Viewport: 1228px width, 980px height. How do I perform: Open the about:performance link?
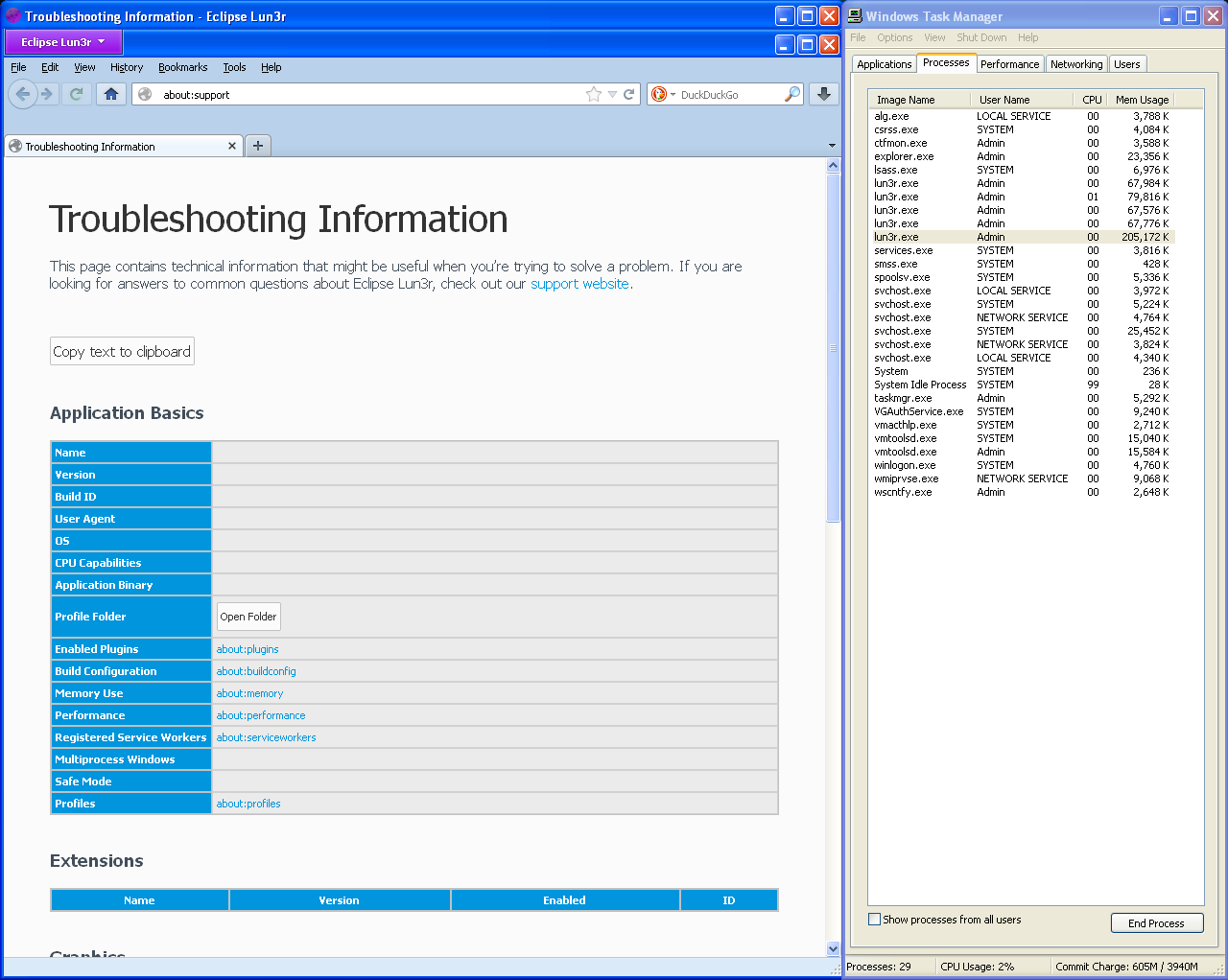(x=261, y=715)
